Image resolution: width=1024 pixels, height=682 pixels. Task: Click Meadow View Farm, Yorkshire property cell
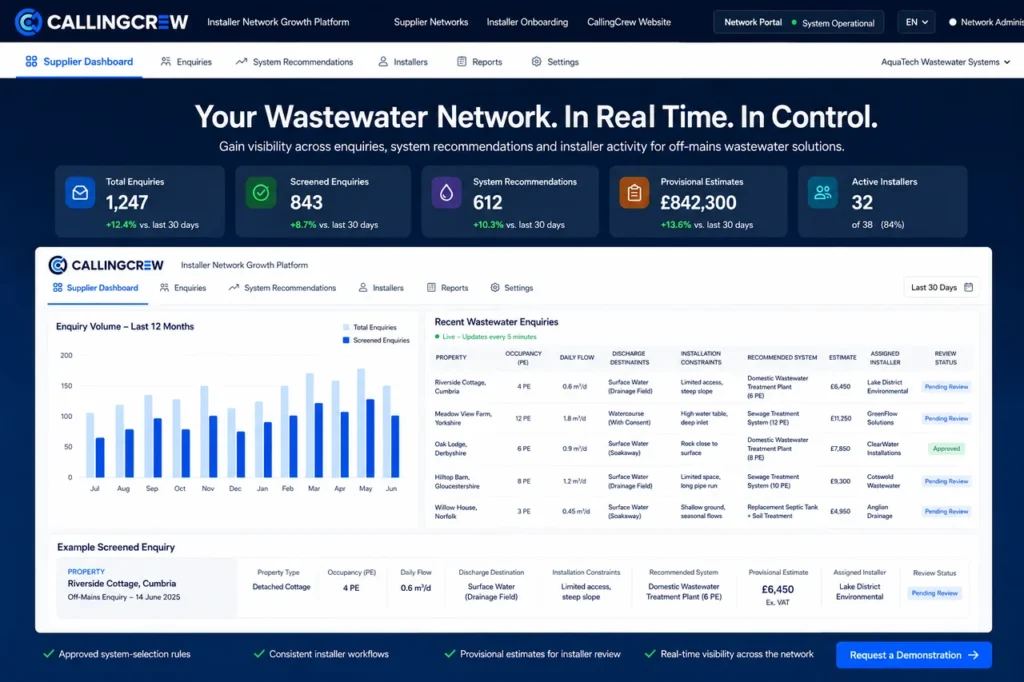pos(463,418)
